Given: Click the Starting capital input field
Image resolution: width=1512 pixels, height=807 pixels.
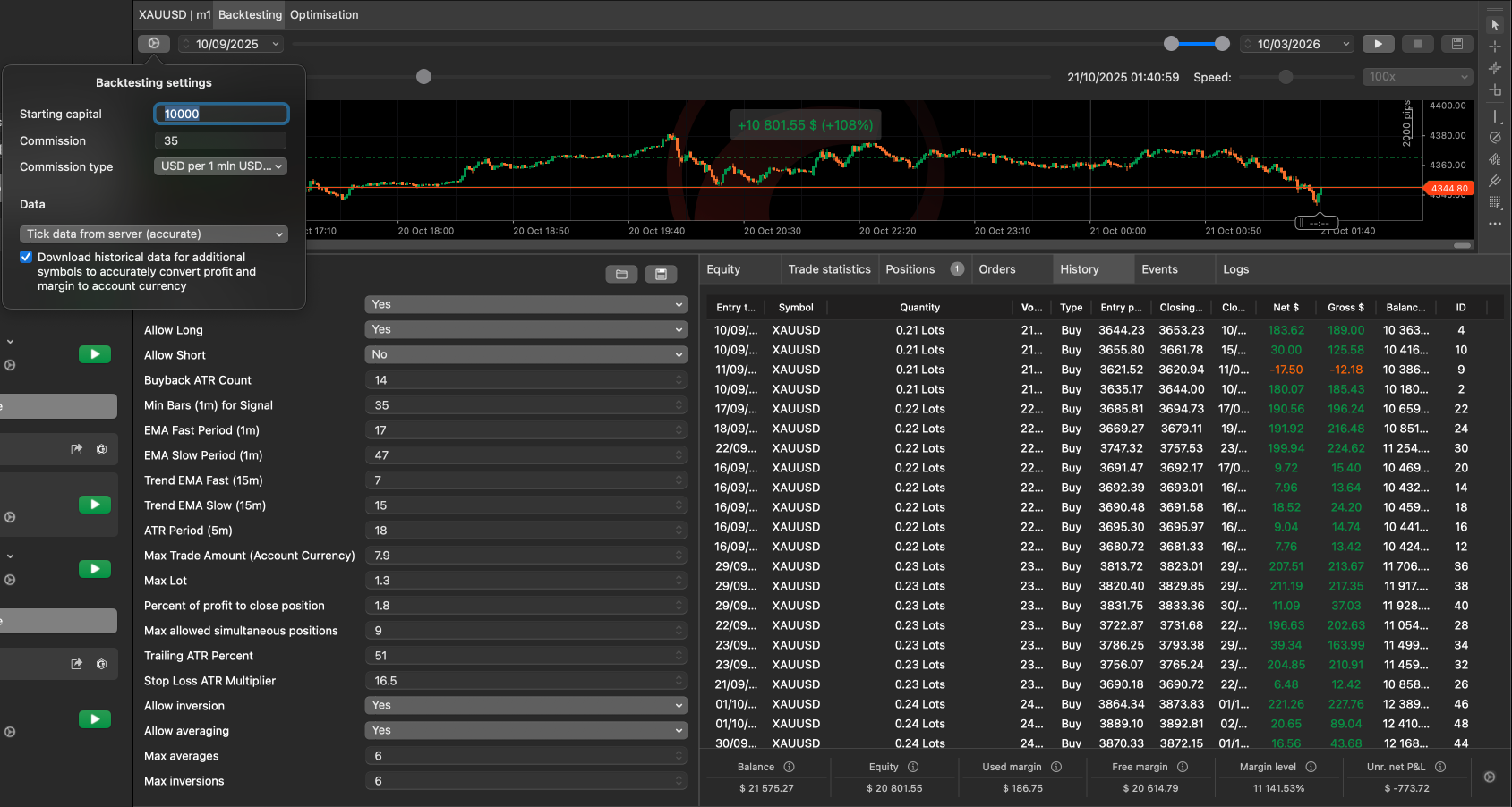Looking at the screenshot, I should tap(221, 114).
